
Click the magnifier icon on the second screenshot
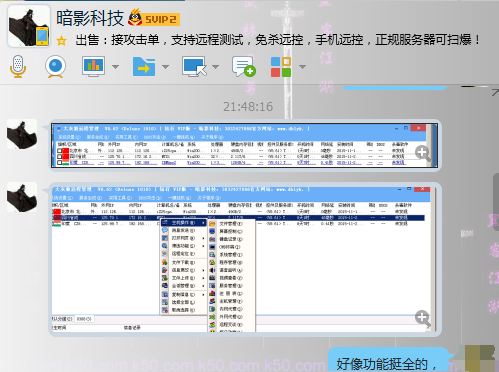[x=423, y=318]
